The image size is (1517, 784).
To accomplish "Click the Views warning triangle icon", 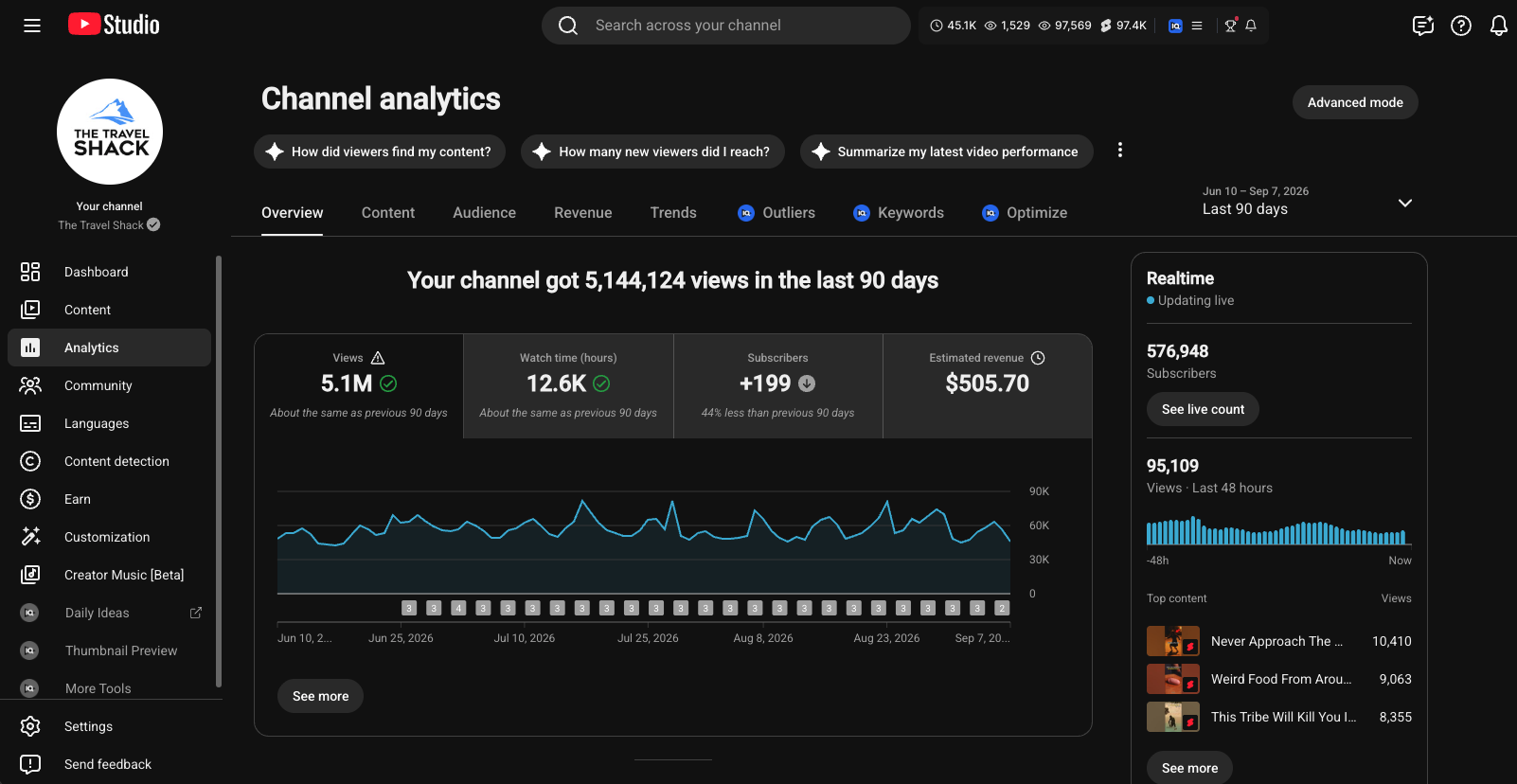I will coord(378,358).
